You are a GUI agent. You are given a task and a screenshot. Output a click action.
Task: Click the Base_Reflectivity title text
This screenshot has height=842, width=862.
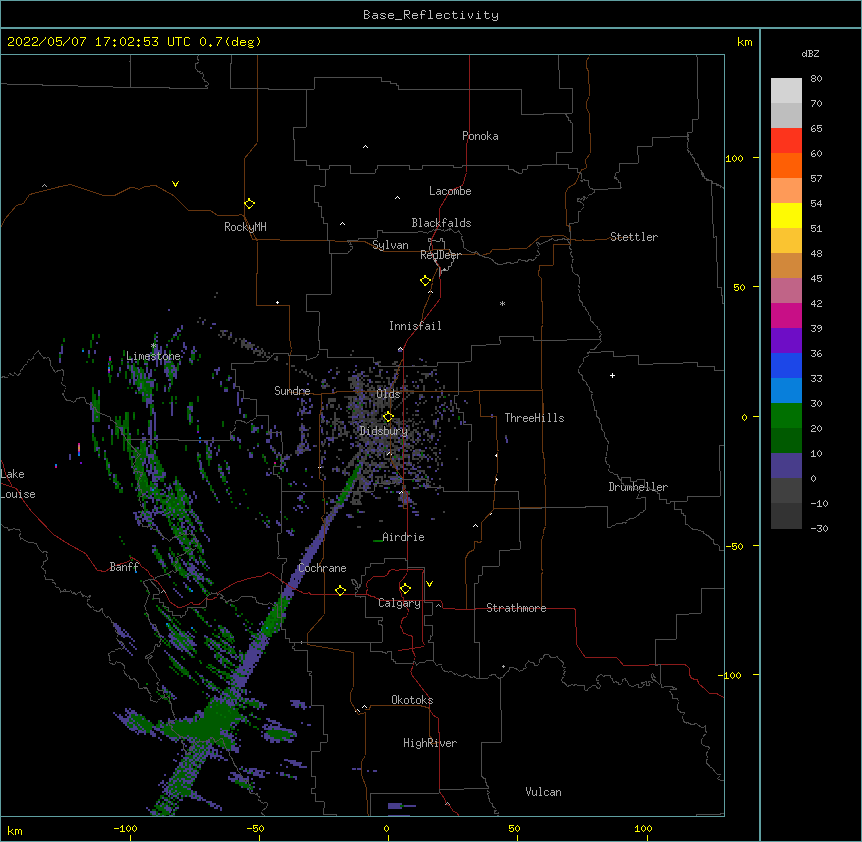tap(431, 15)
